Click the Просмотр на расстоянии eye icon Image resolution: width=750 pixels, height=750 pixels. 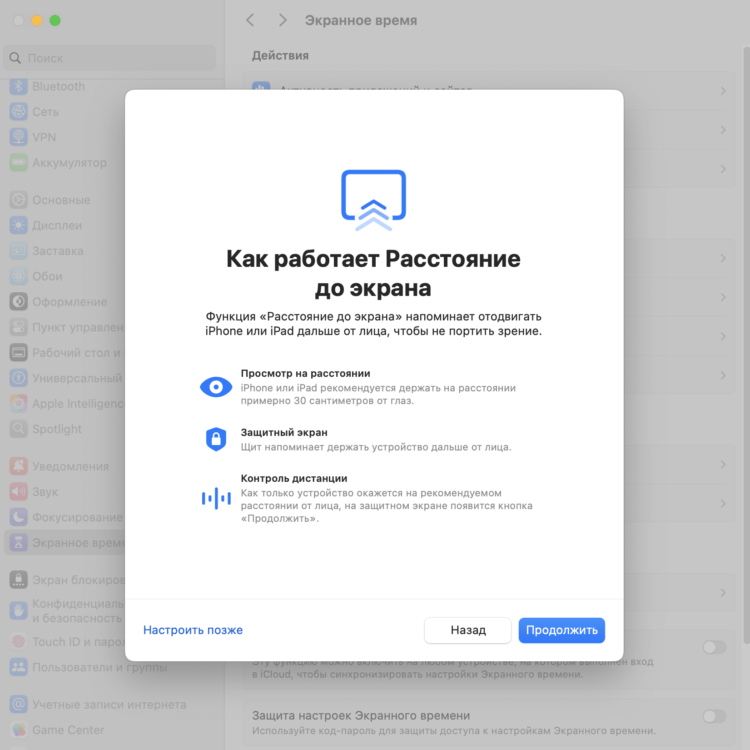click(216, 386)
